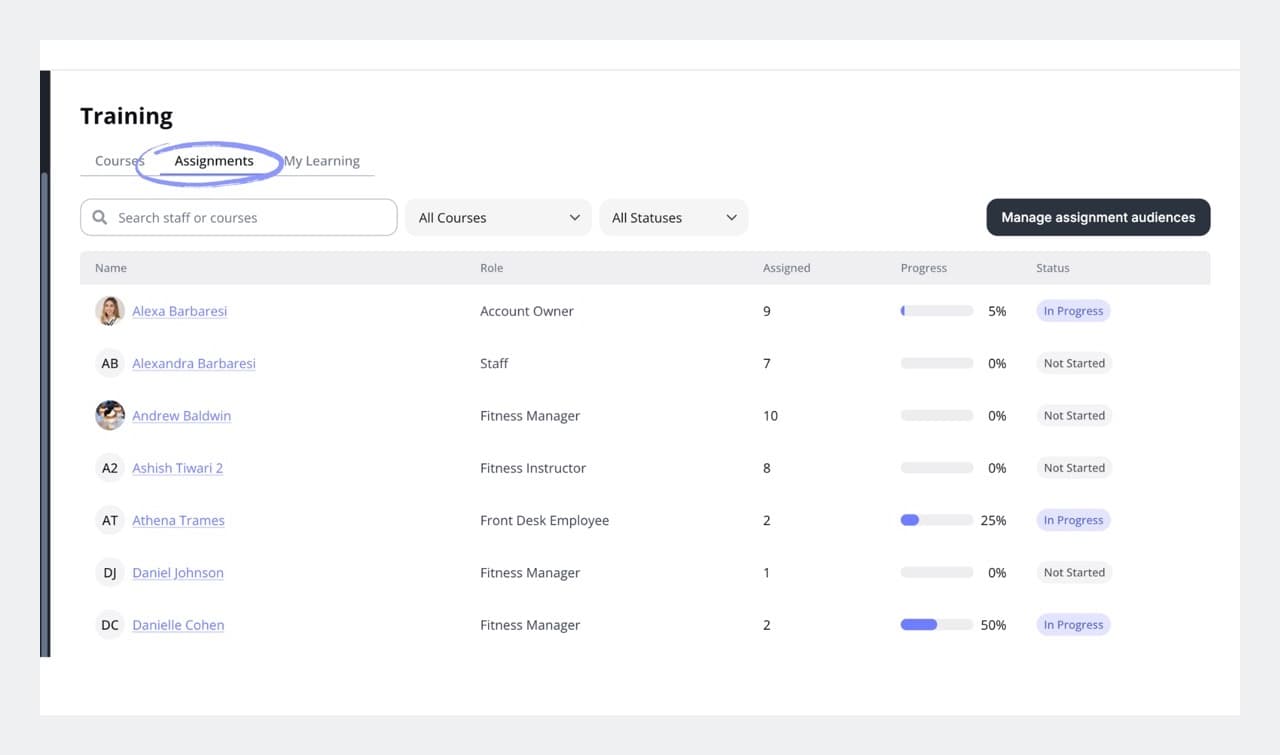Switch to the Courses tab
Image resolution: width=1280 pixels, height=755 pixels.
click(120, 161)
